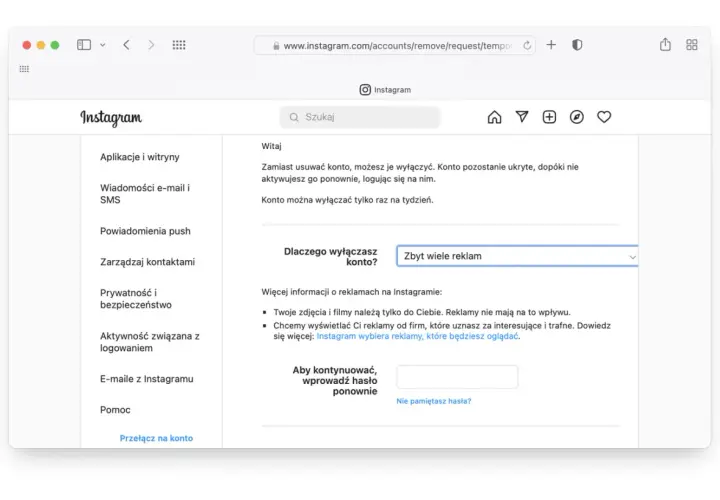The height and width of the screenshot is (500, 720).
Task: Show tab overview icon
Action: click(692, 45)
